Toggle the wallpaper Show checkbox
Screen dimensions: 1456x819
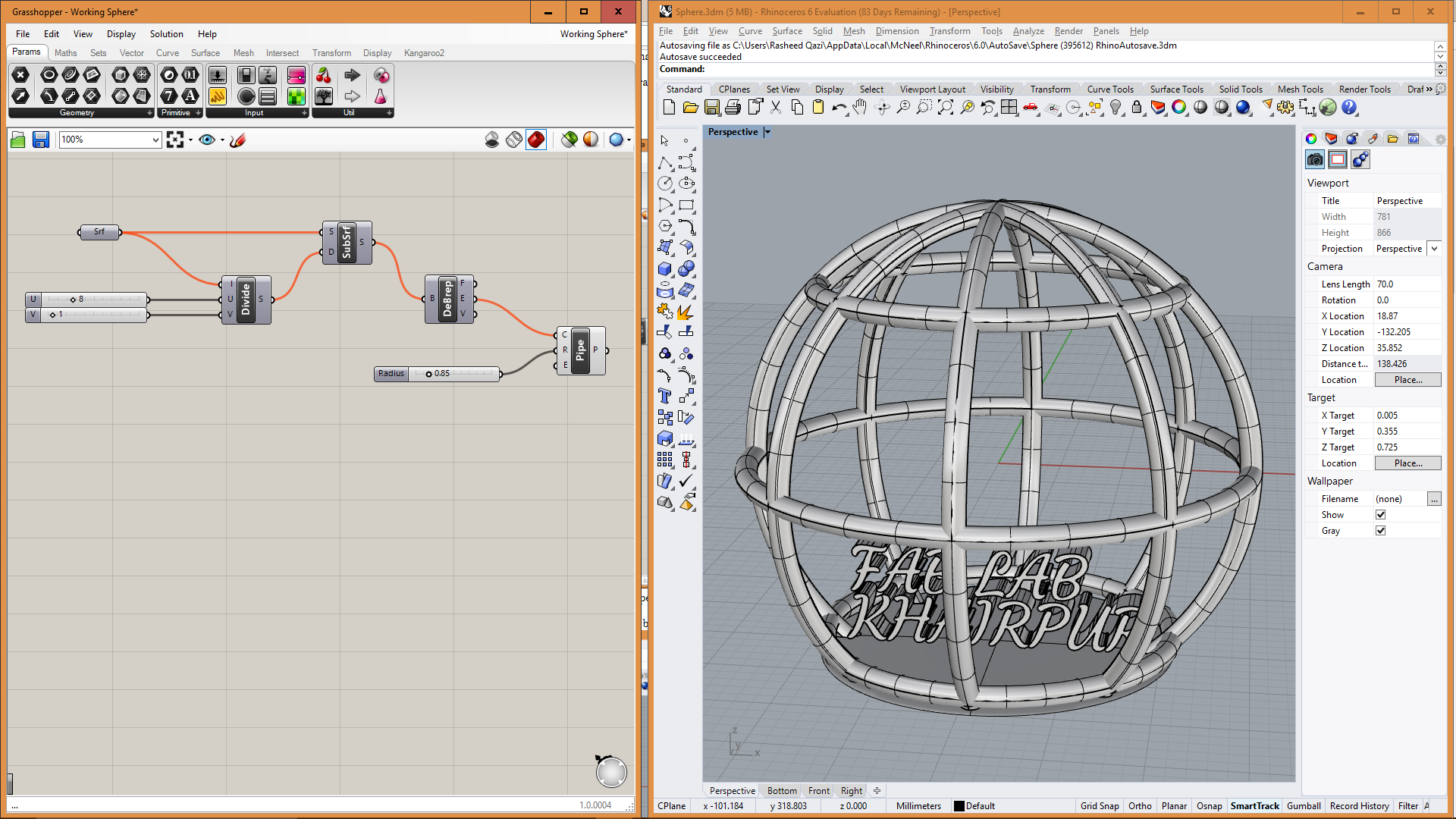[1380, 515]
